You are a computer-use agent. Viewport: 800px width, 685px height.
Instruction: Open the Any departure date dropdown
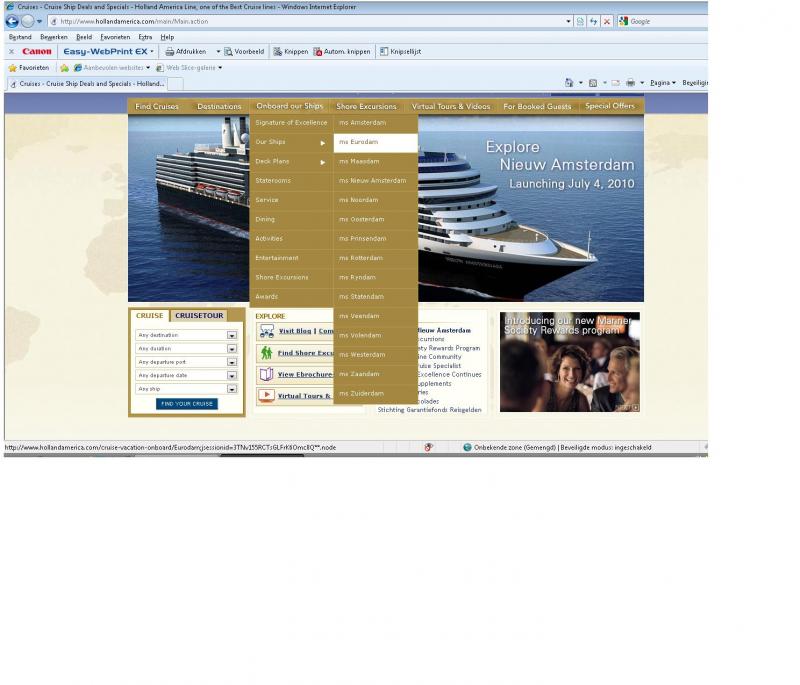pos(232,375)
